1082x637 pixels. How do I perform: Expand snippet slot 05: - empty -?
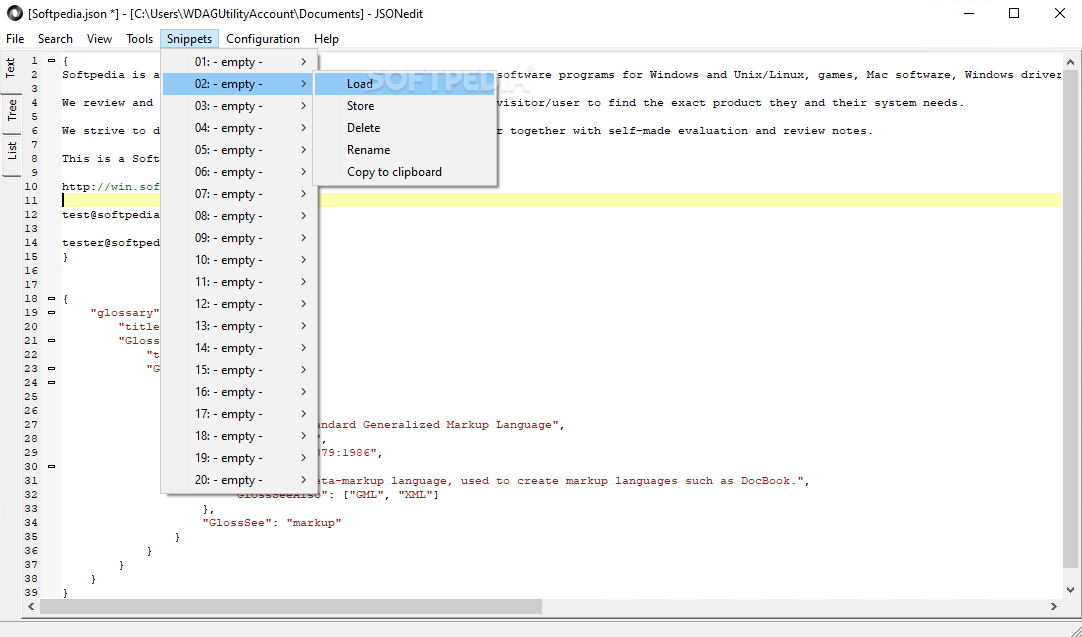(x=239, y=150)
